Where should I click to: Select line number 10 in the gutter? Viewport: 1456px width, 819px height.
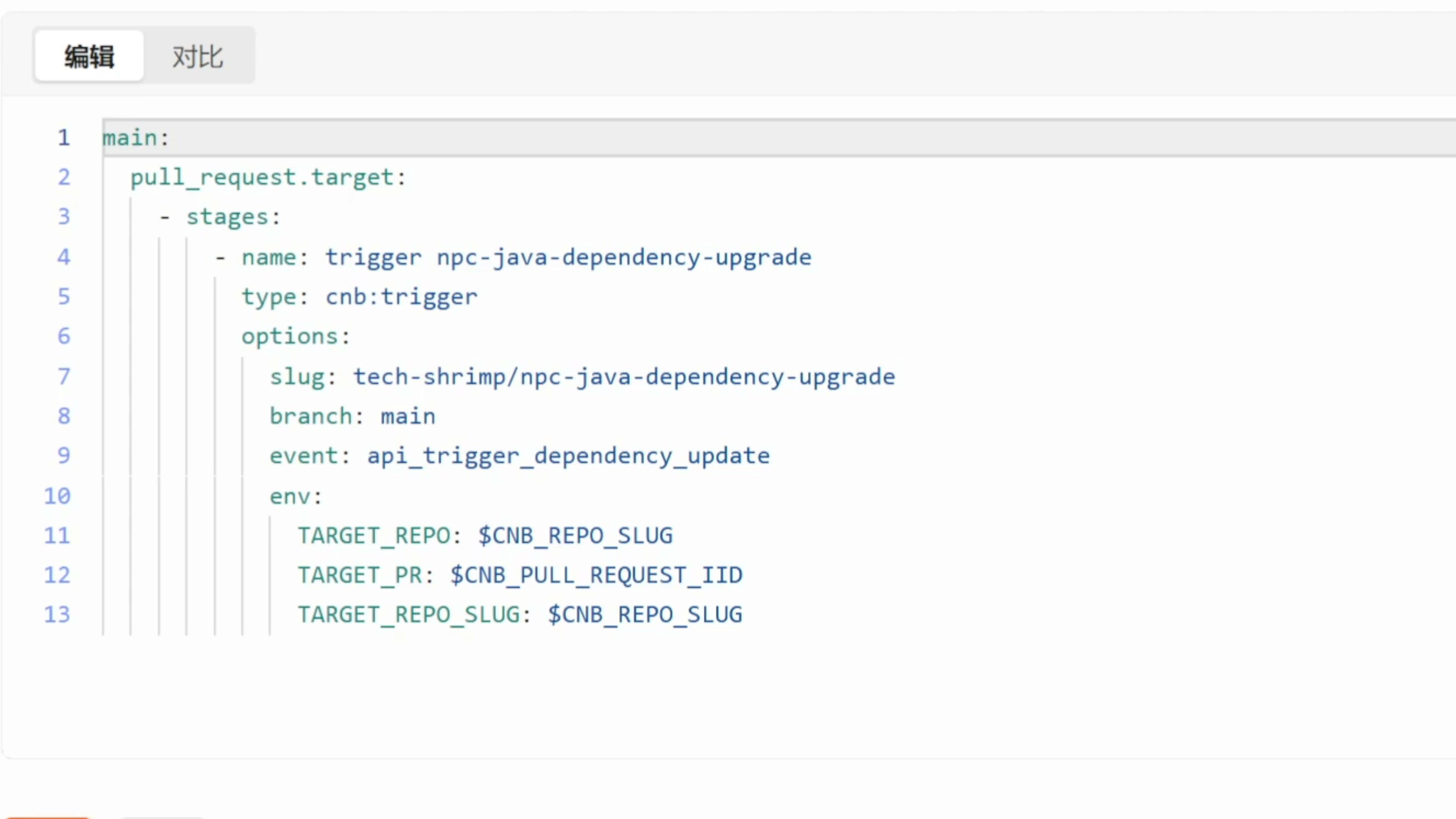57,496
